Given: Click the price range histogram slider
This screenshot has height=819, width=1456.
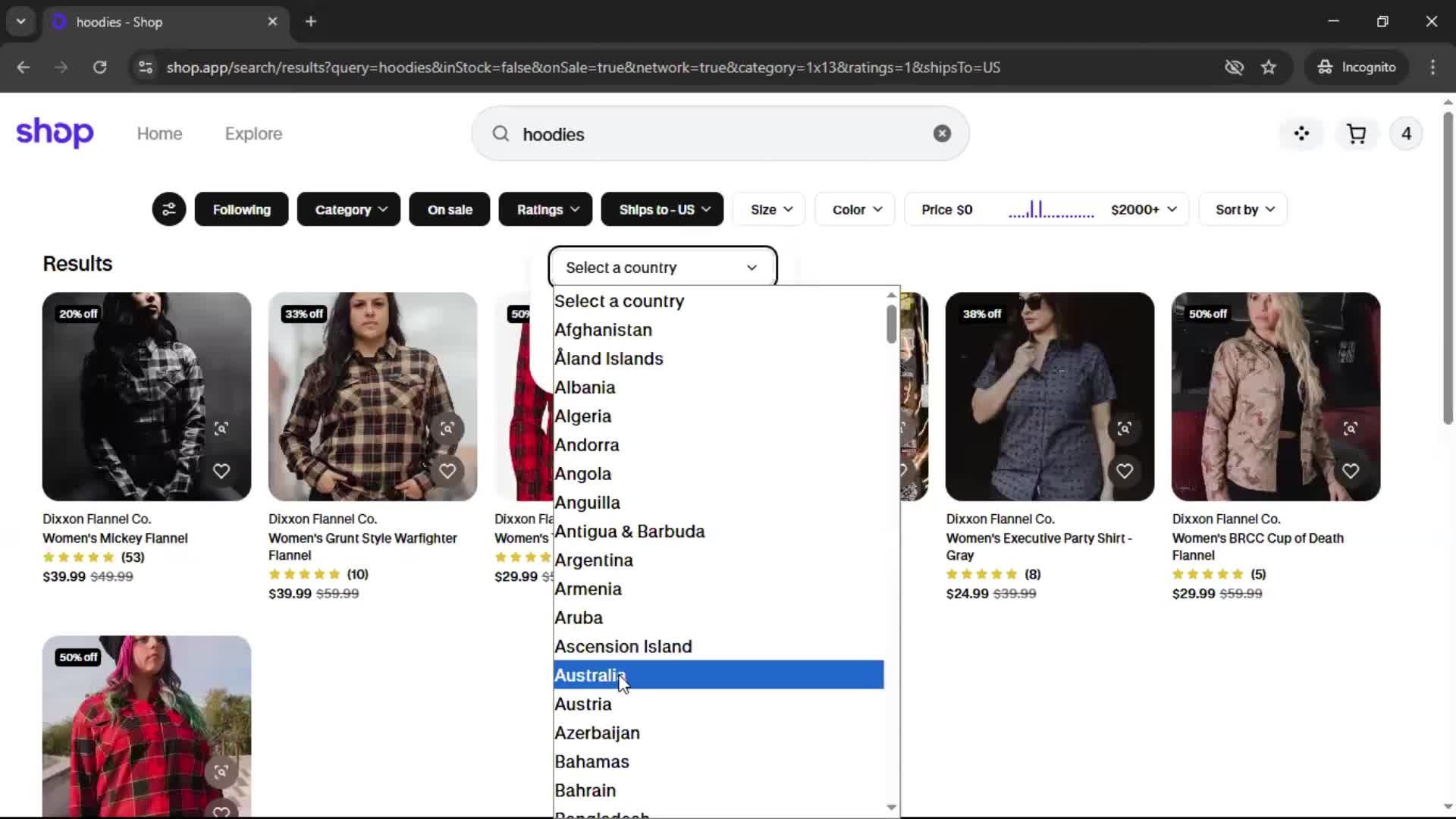Looking at the screenshot, I should coord(1050,209).
